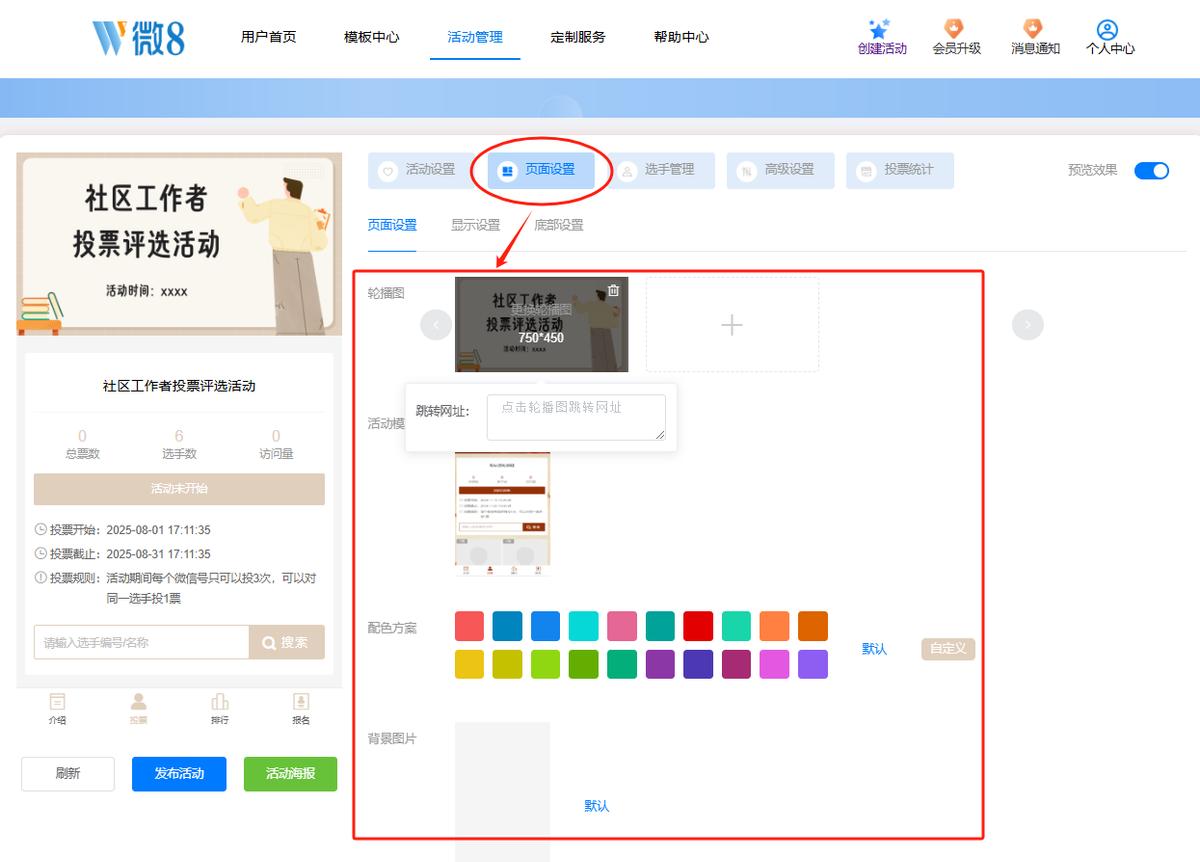Open 显示设置 sub-tab
This screenshot has height=862, width=1200.
click(475, 225)
